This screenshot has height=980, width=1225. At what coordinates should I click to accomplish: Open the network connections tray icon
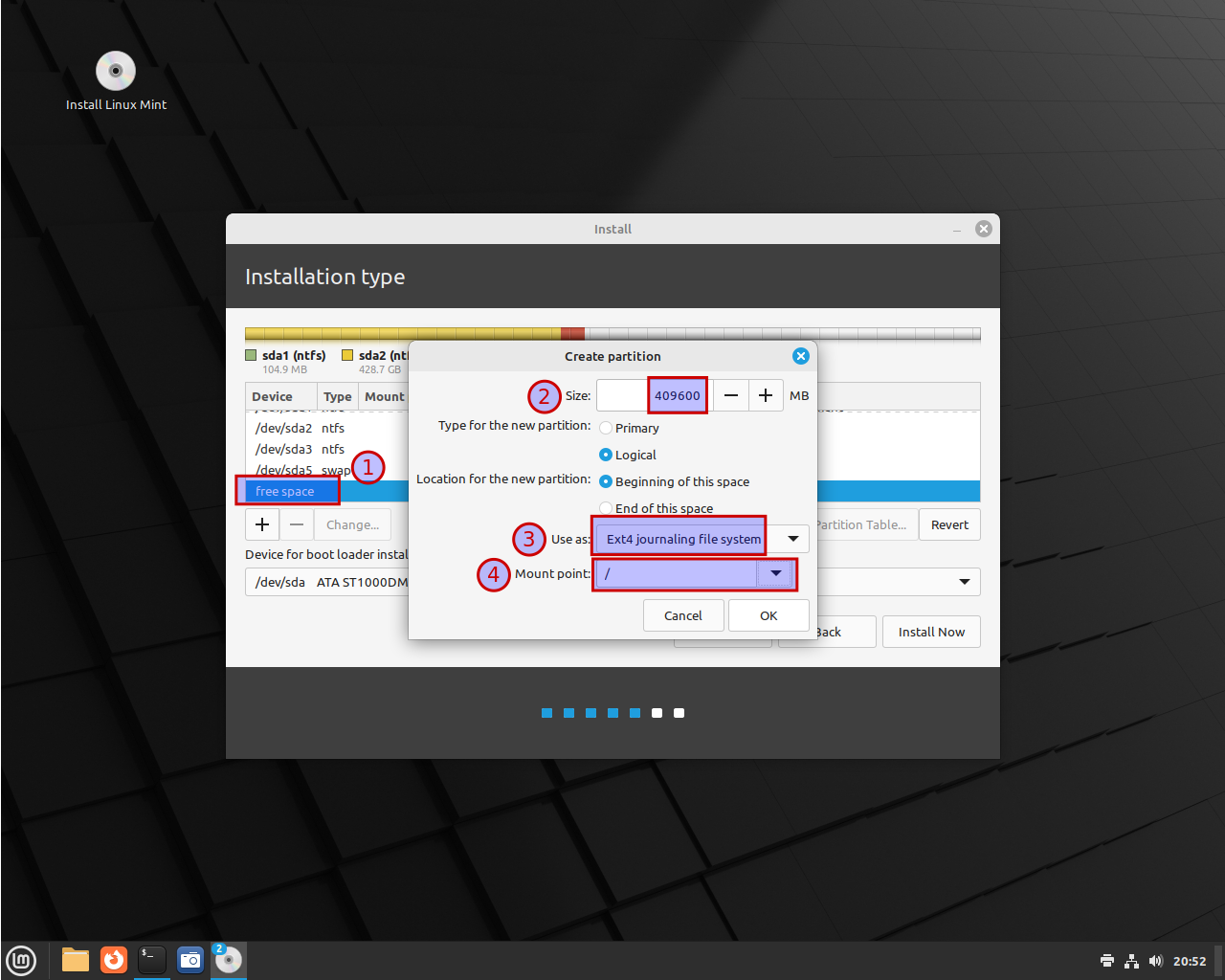tap(1131, 961)
